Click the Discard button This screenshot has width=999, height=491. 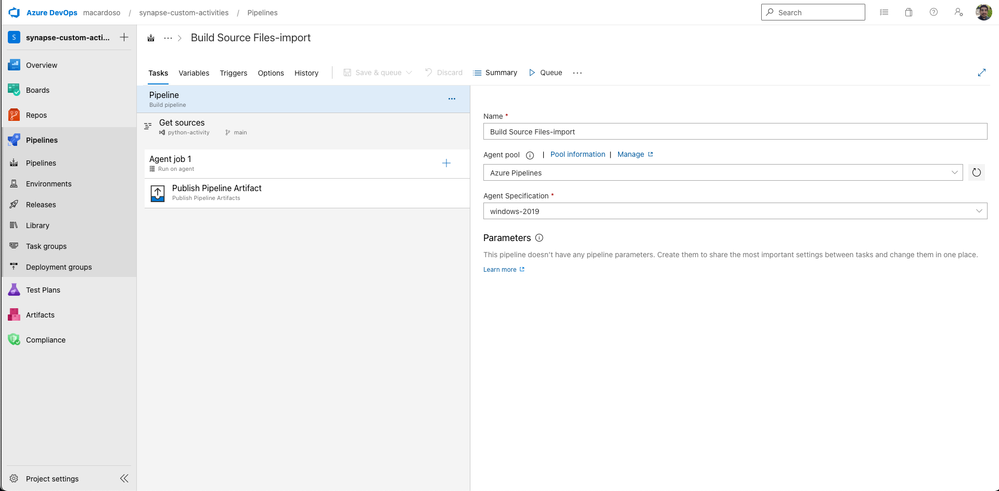coord(444,73)
